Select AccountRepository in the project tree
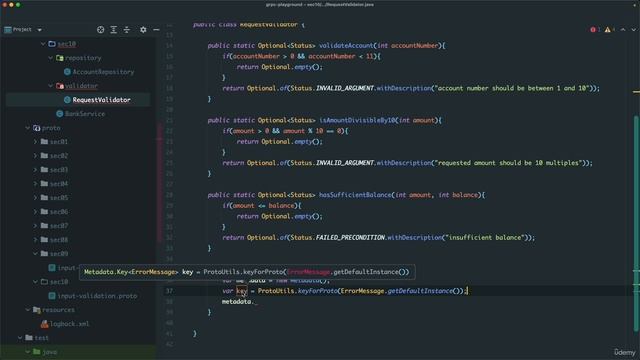Image resolution: width=640 pixels, height=360 pixels. (x=103, y=72)
